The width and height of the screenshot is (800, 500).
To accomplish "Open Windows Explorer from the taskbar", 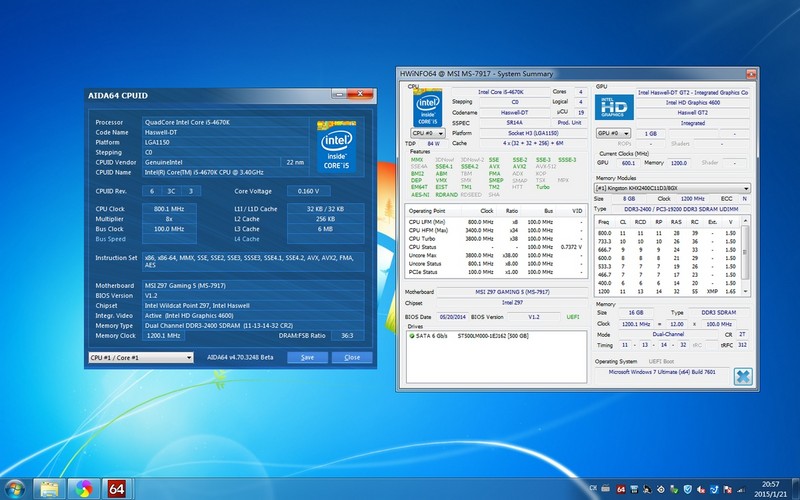I will pyautogui.click(x=47, y=488).
